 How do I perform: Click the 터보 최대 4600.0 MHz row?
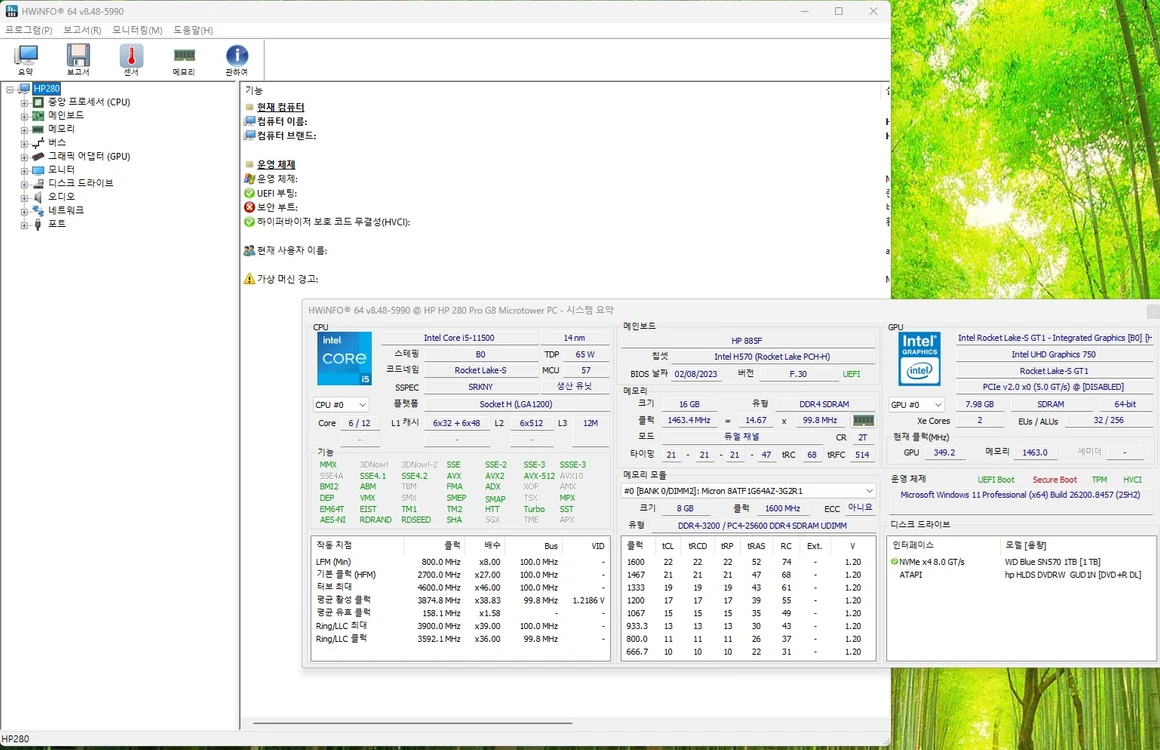(x=461, y=587)
